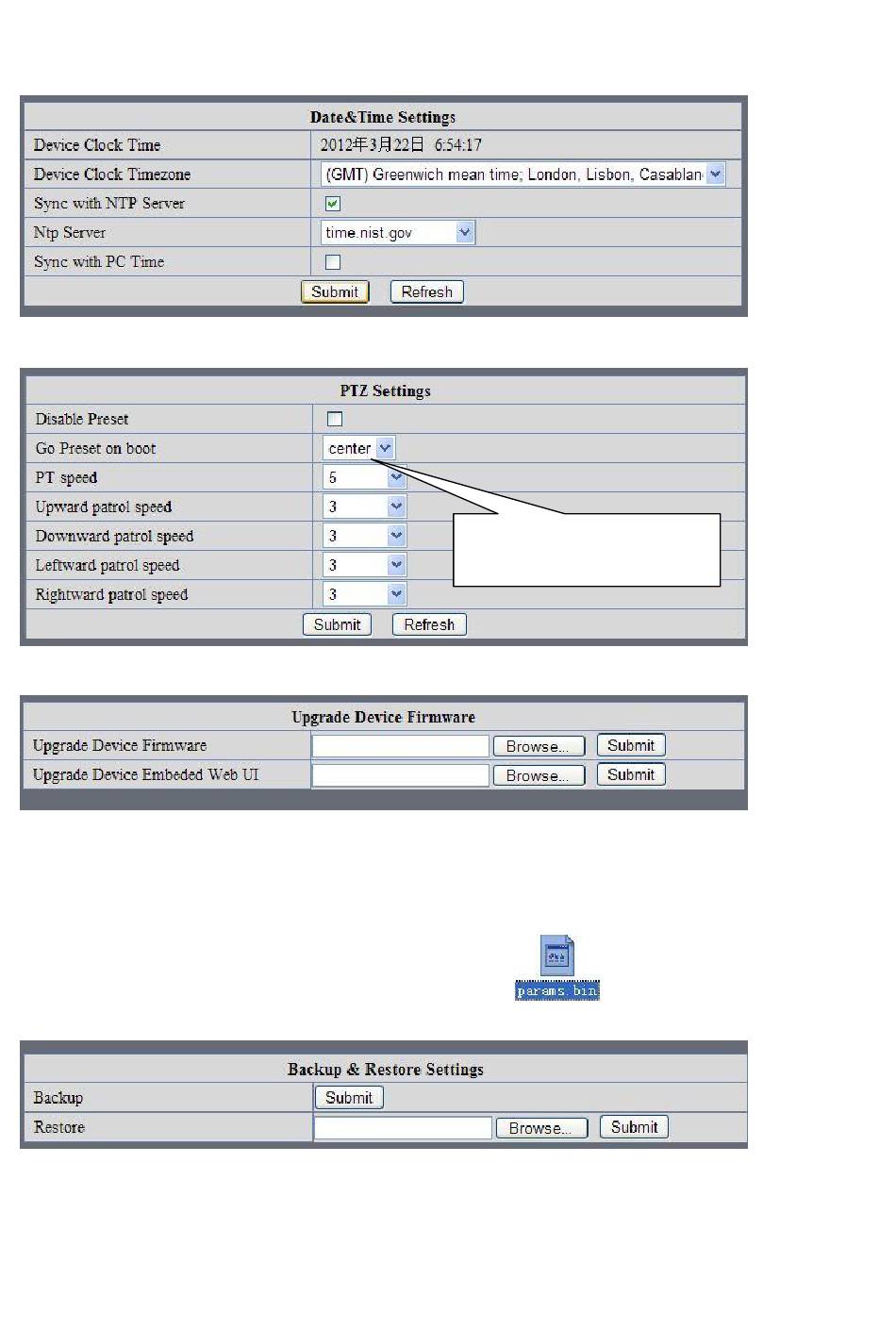Click the Restore file path field
Viewport: 896px width, 1329px height.
(404, 1128)
